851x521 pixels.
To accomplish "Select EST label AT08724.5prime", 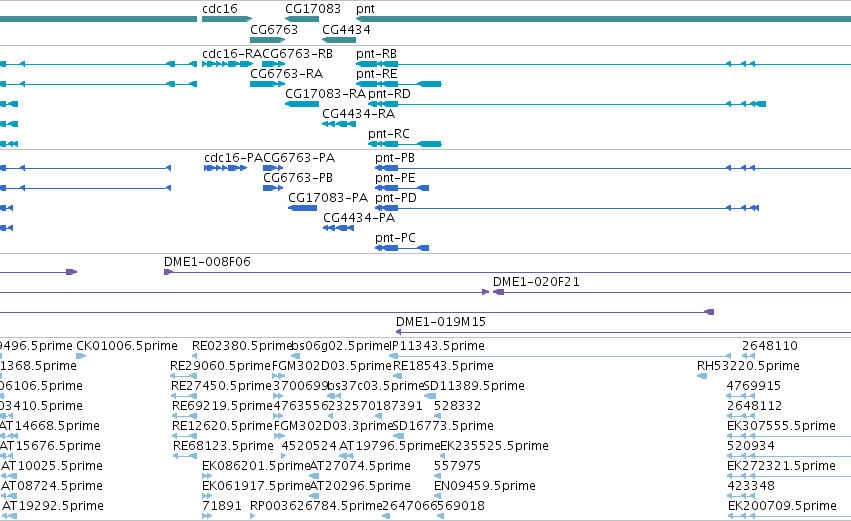I will (52, 487).
